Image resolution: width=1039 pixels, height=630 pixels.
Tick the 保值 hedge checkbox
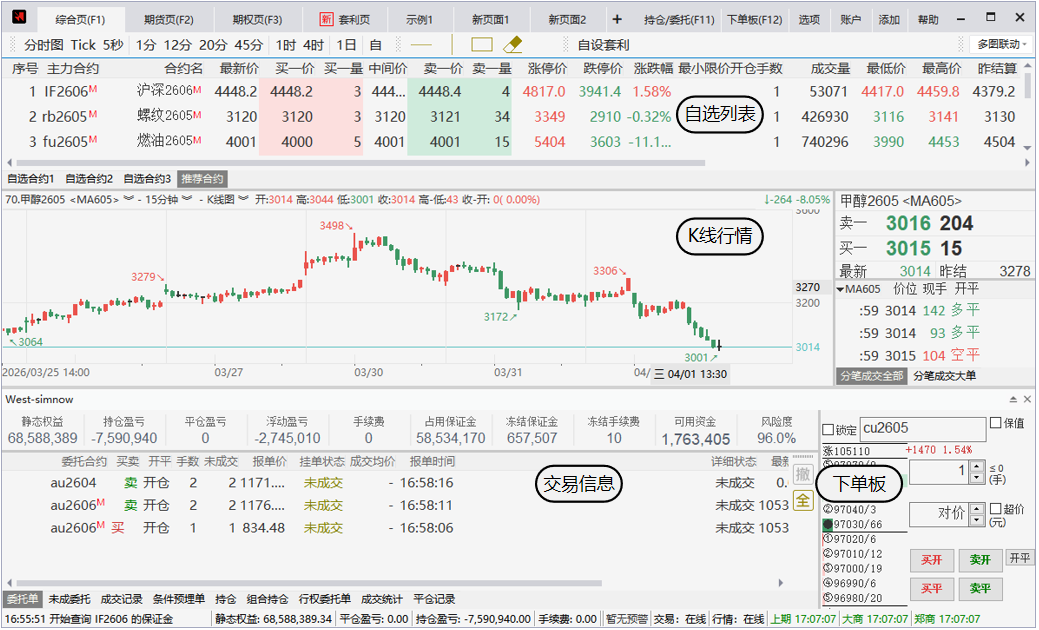[x=995, y=423]
